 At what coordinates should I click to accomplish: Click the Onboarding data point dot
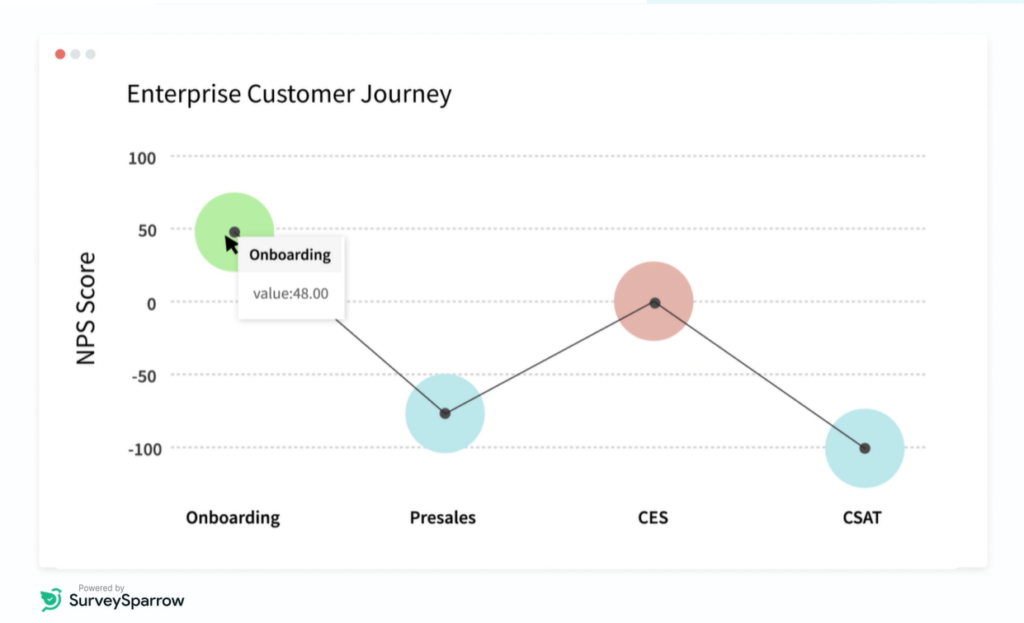[x=232, y=231]
